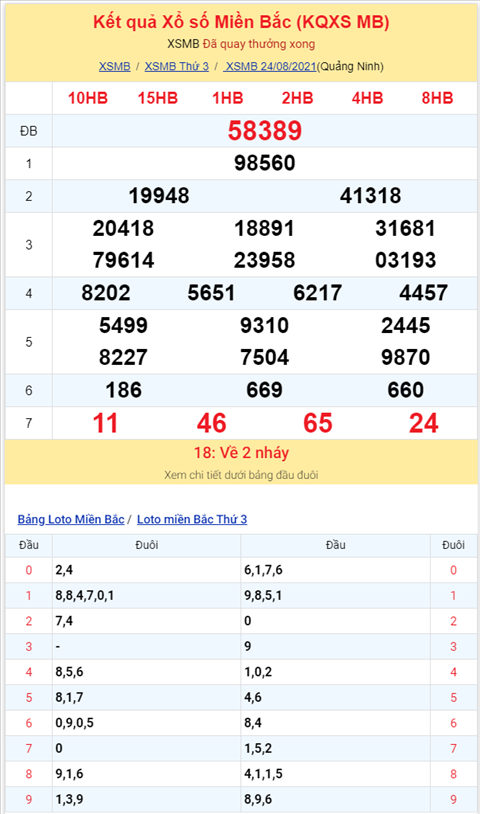Click third prize number 03193
This screenshot has width=480, height=814.
[406, 261]
